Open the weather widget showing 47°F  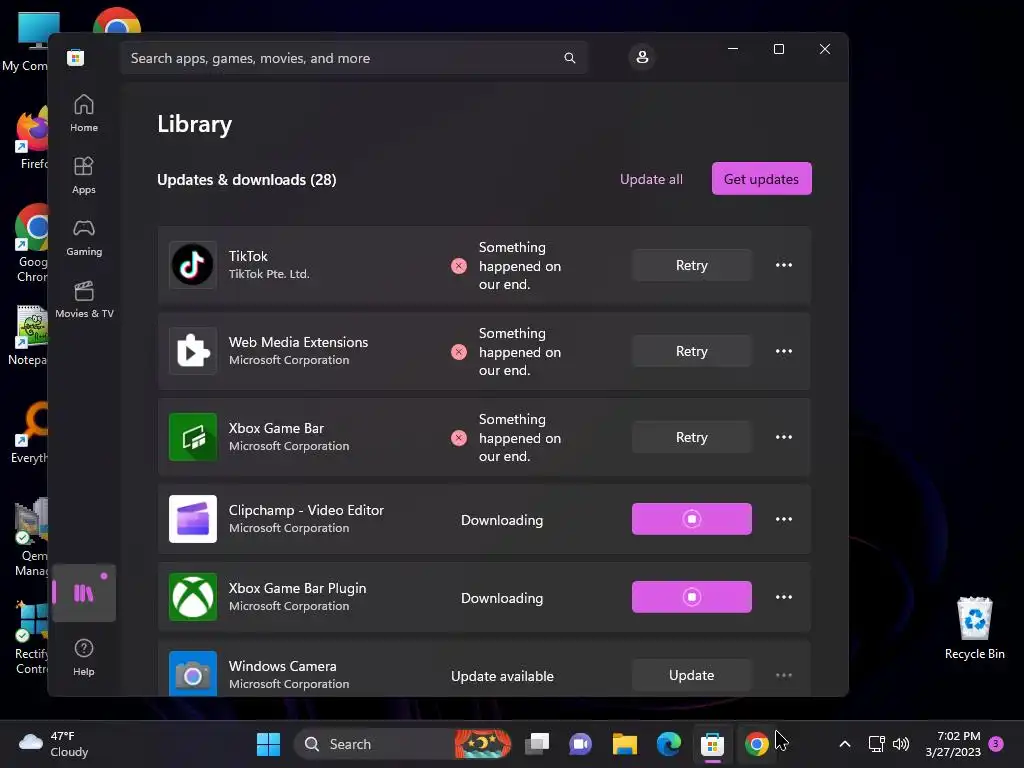(54, 744)
